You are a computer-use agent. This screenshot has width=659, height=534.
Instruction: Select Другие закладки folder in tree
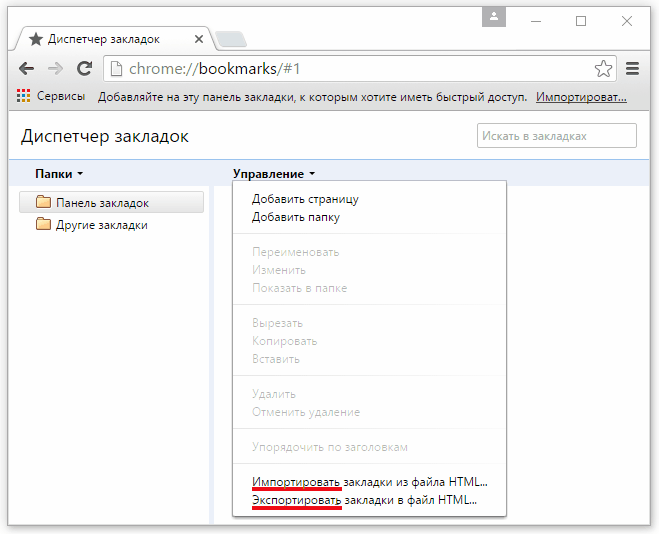pyautogui.click(x=101, y=225)
